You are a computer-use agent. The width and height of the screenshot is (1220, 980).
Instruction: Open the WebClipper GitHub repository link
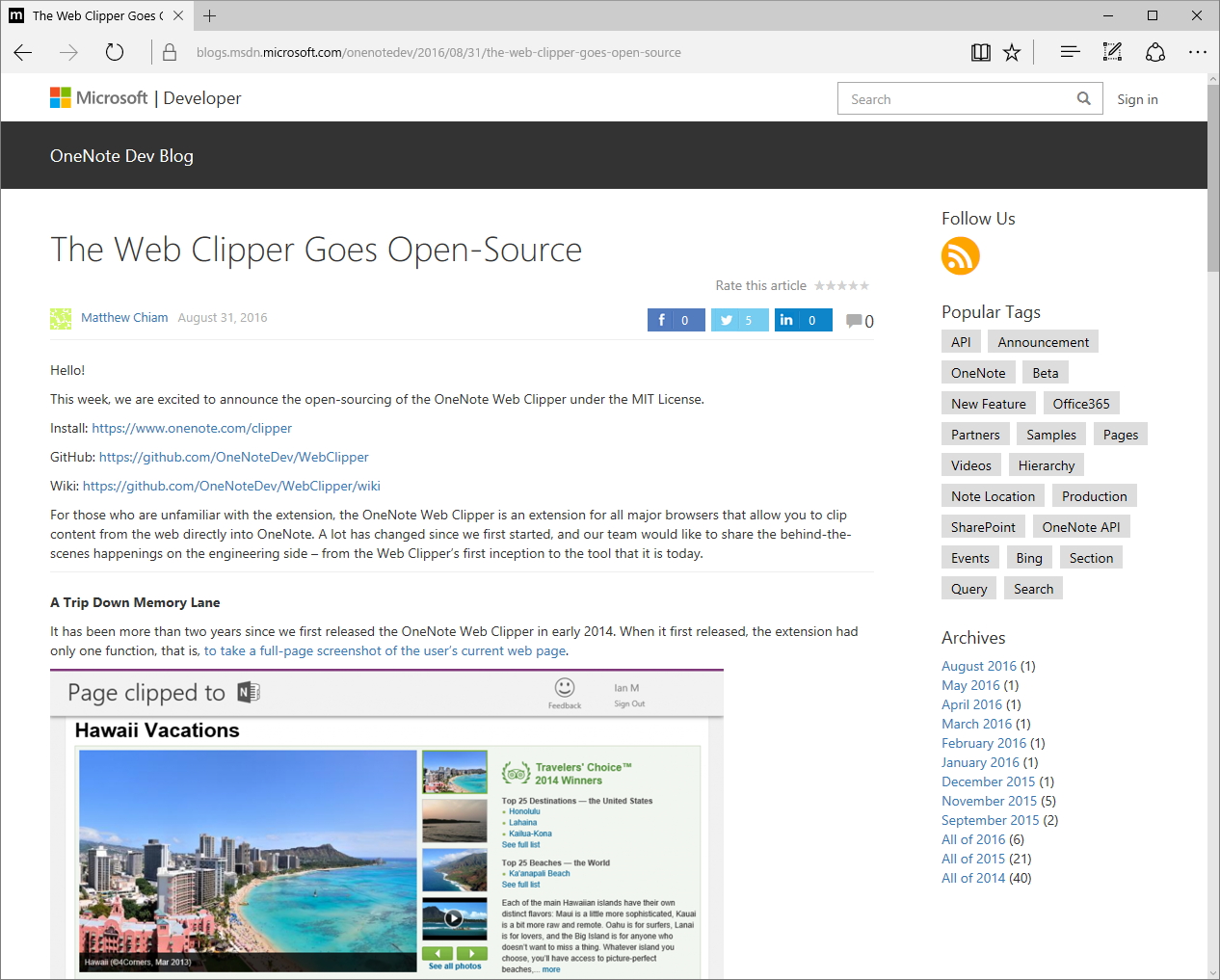[233, 457]
